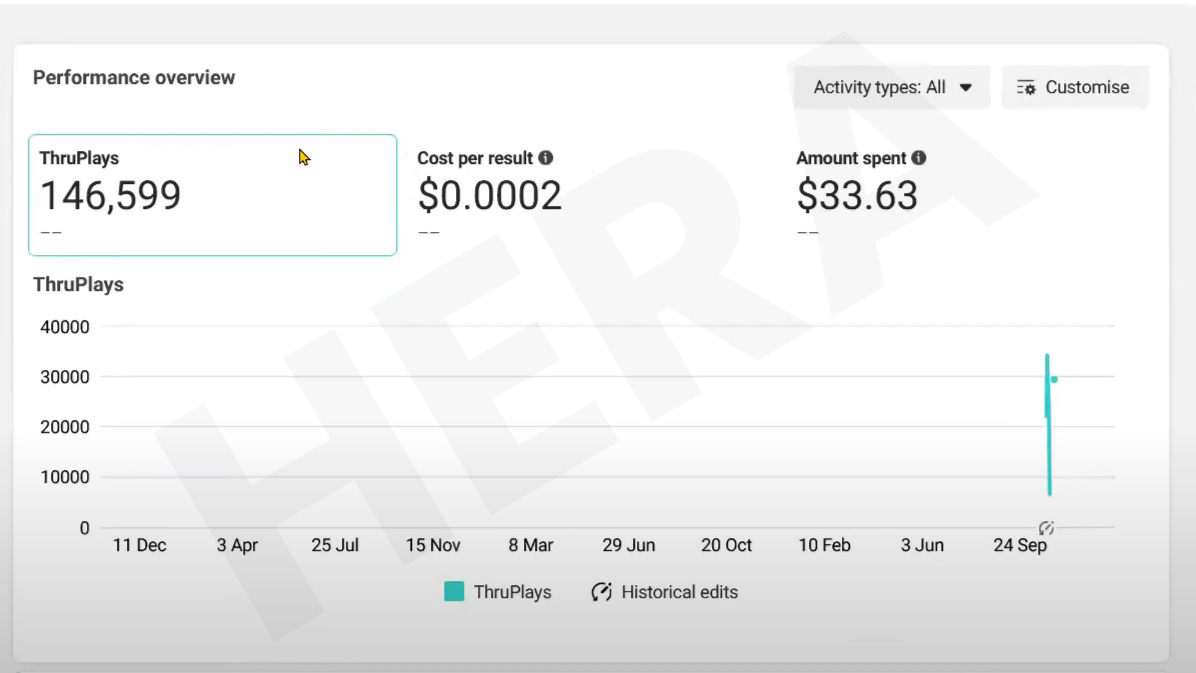Click the Customise button
This screenshot has width=1196, height=673.
coord(1075,87)
